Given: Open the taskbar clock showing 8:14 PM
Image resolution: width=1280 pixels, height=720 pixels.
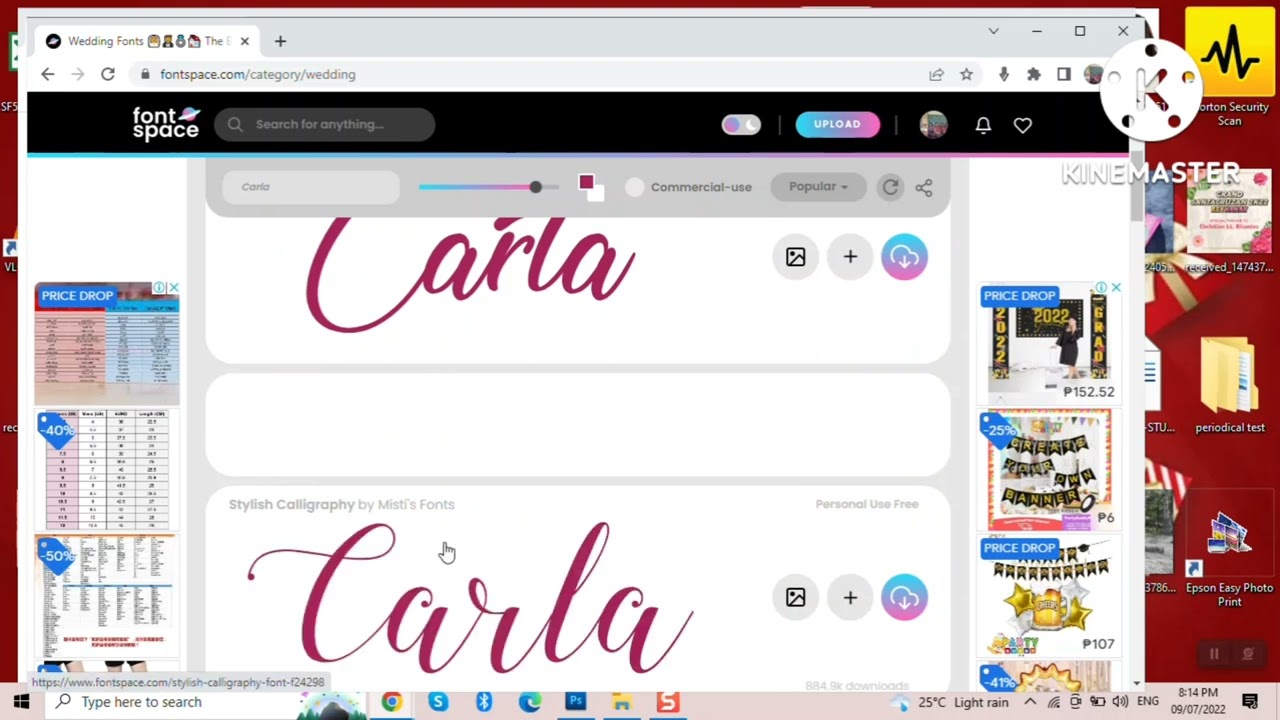Looking at the screenshot, I should 1197,702.
